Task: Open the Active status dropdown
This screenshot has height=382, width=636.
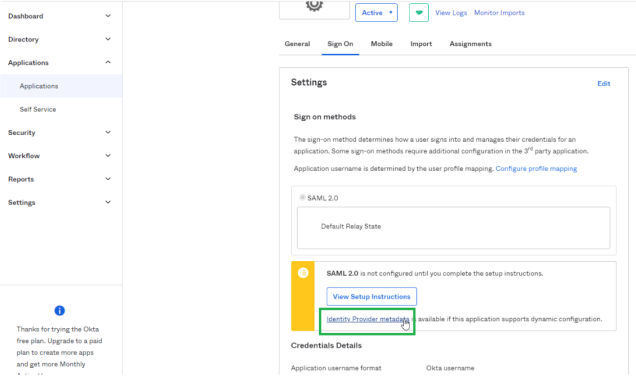Action: click(x=376, y=13)
